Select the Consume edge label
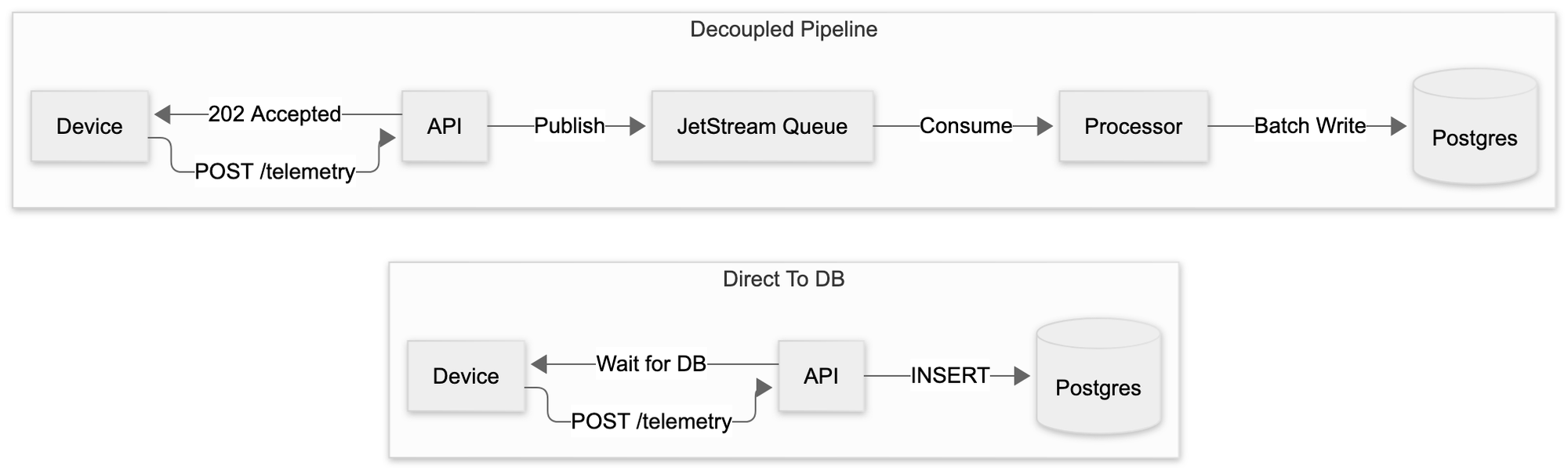The image size is (1568, 470). (x=966, y=125)
